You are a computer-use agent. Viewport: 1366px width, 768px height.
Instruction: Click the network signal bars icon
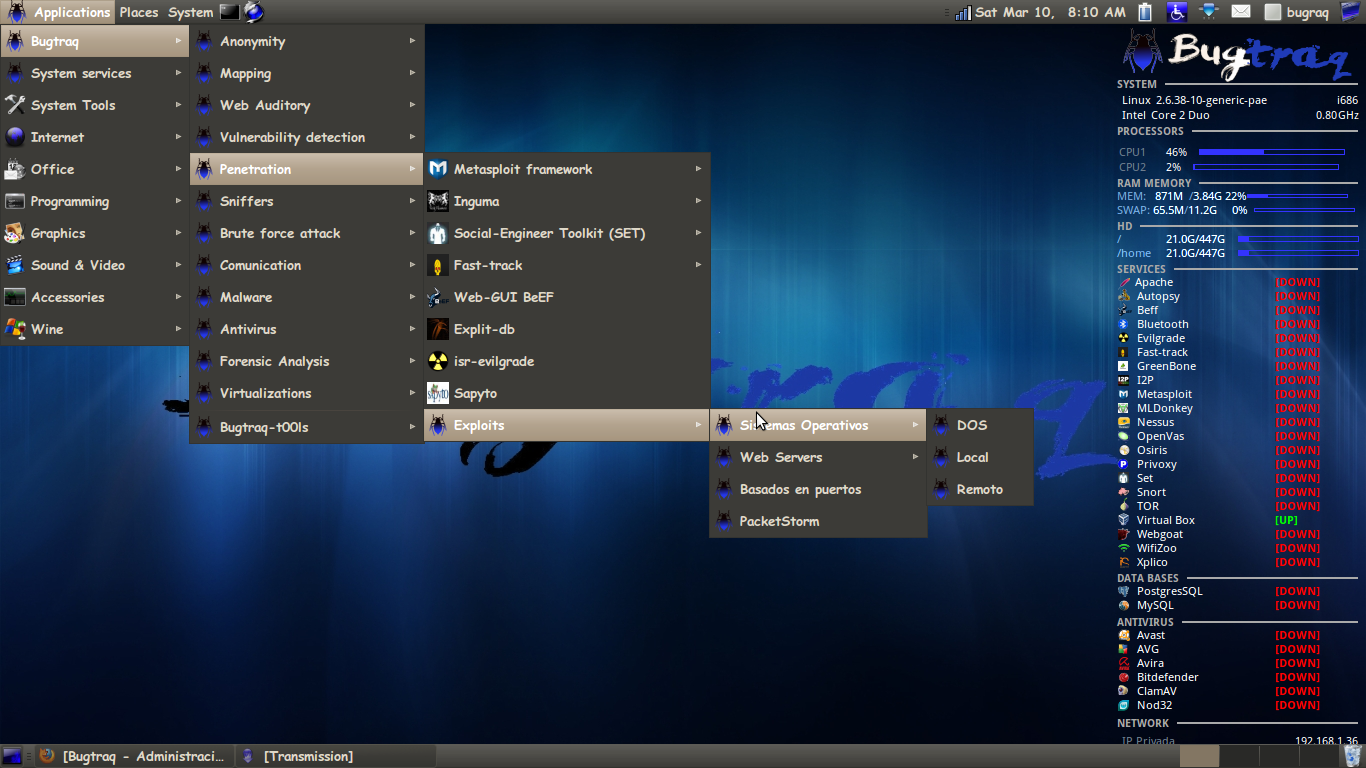pos(963,12)
